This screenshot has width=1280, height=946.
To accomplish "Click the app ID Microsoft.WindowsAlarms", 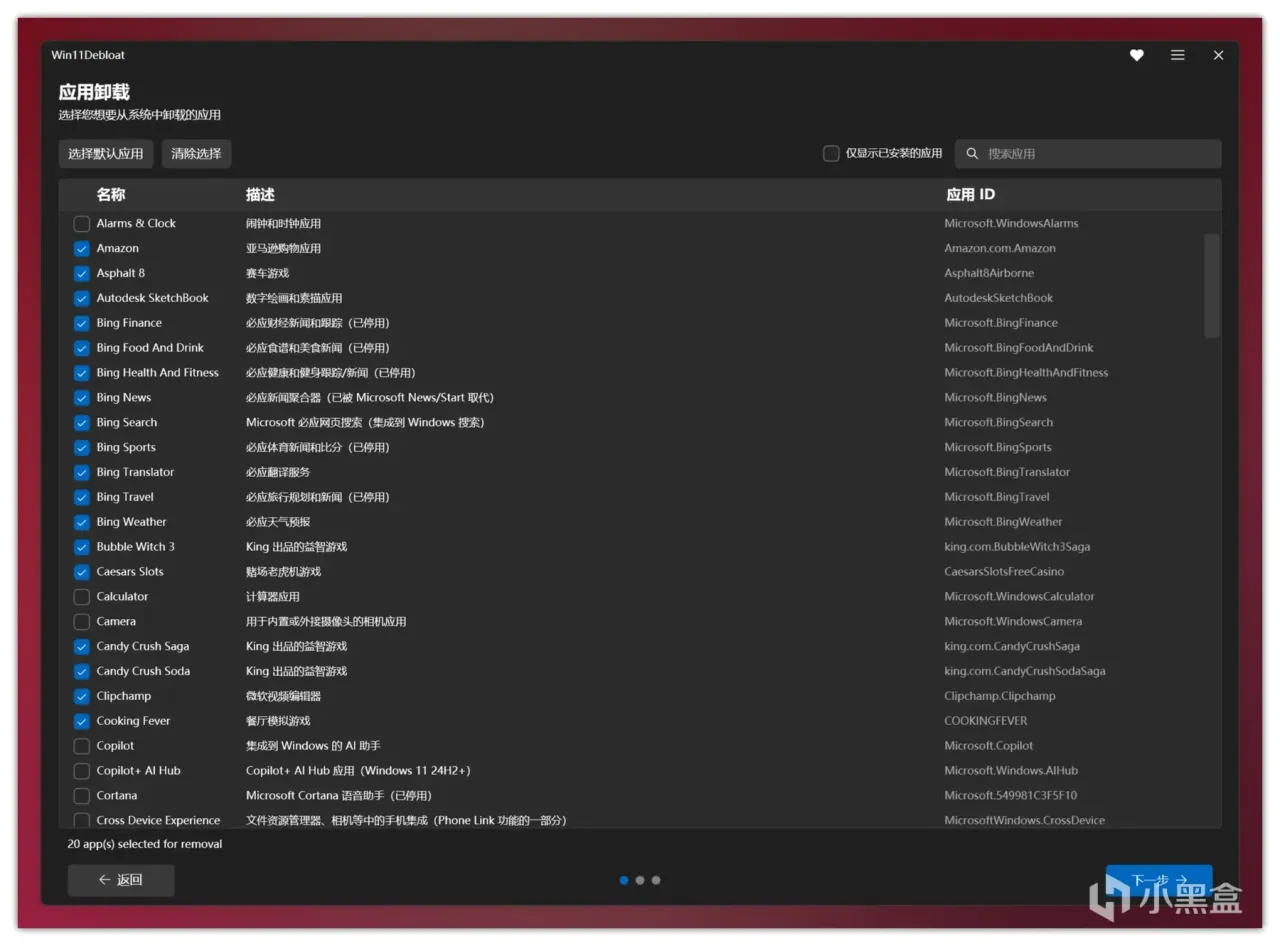I will (x=1011, y=223).
